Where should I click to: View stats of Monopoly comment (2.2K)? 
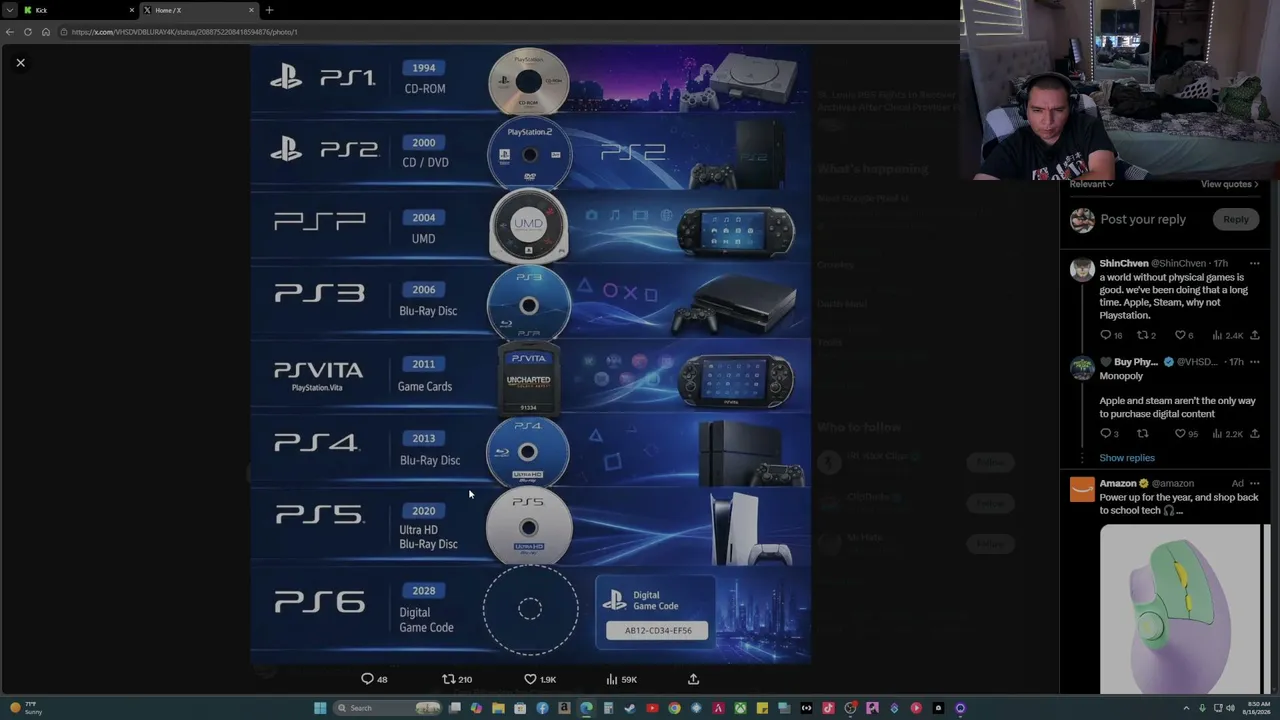tap(1227, 434)
